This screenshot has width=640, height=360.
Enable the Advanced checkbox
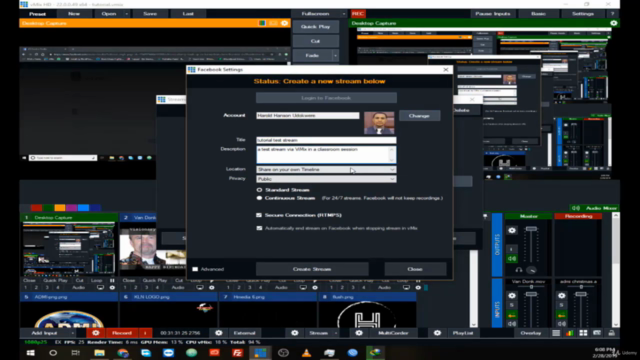(195, 269)
